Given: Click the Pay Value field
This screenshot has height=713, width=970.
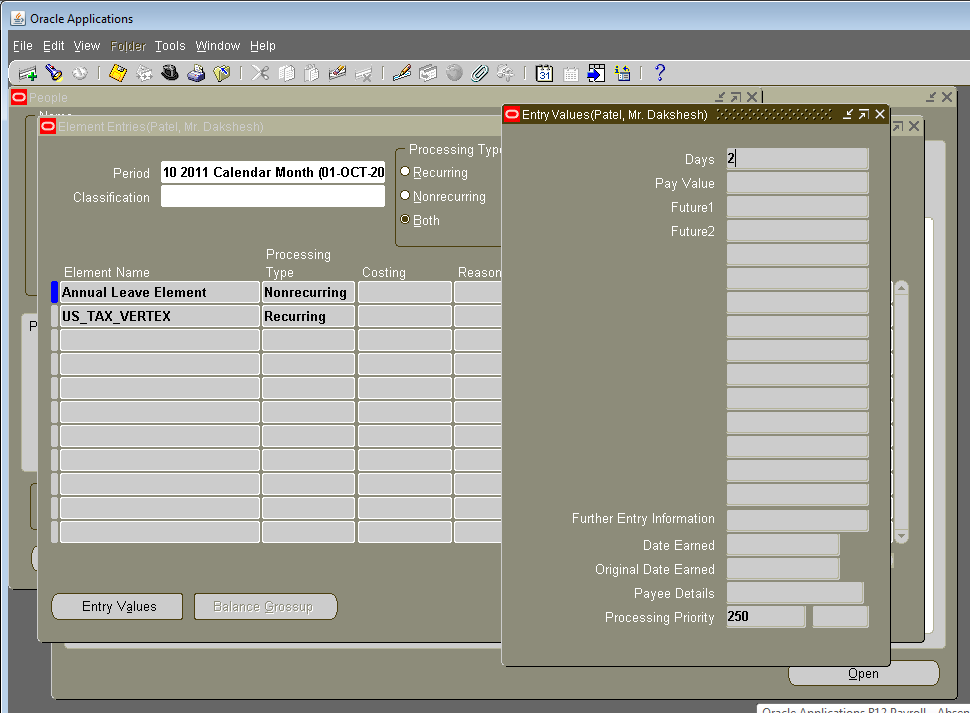Looking at the screenshot, I should pyautogui.click(x=797, y=183).
